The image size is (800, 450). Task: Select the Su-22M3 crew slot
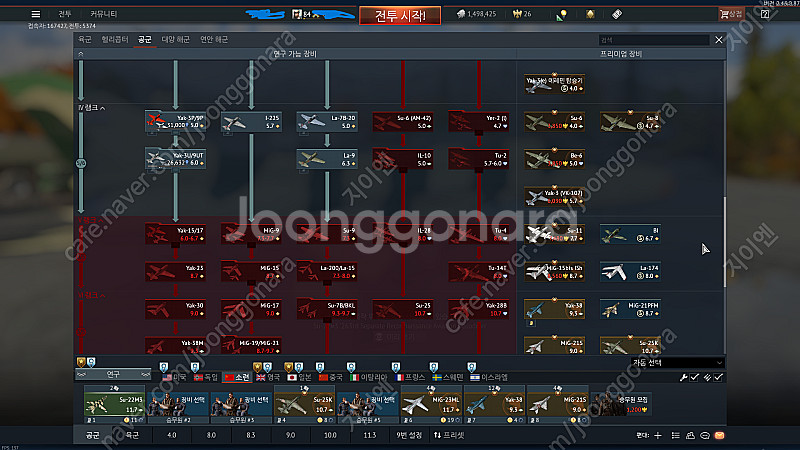click(x=114, y=405)
